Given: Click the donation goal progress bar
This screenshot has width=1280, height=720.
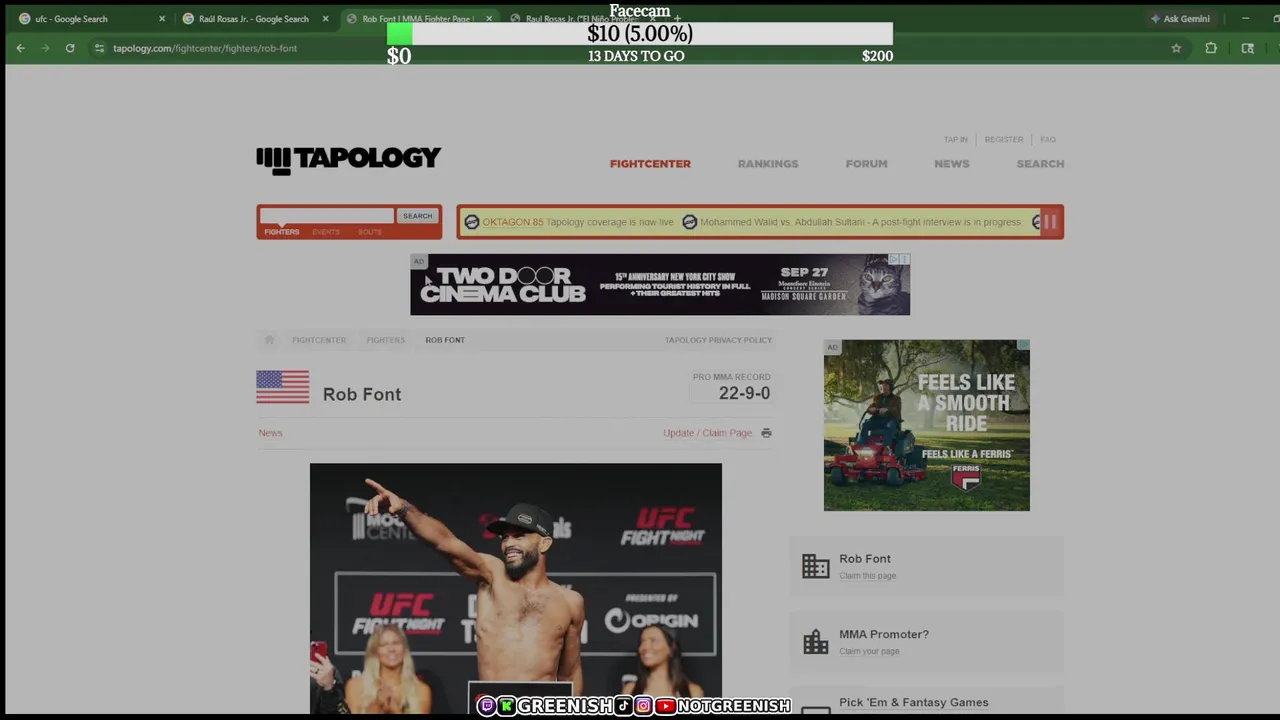Looking at the screenshot, I should point(640,33).
